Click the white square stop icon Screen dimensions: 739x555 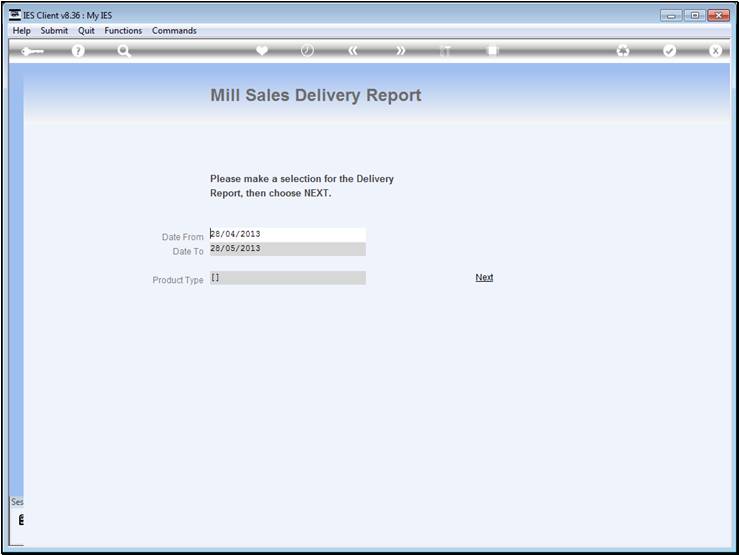point(492,50)
